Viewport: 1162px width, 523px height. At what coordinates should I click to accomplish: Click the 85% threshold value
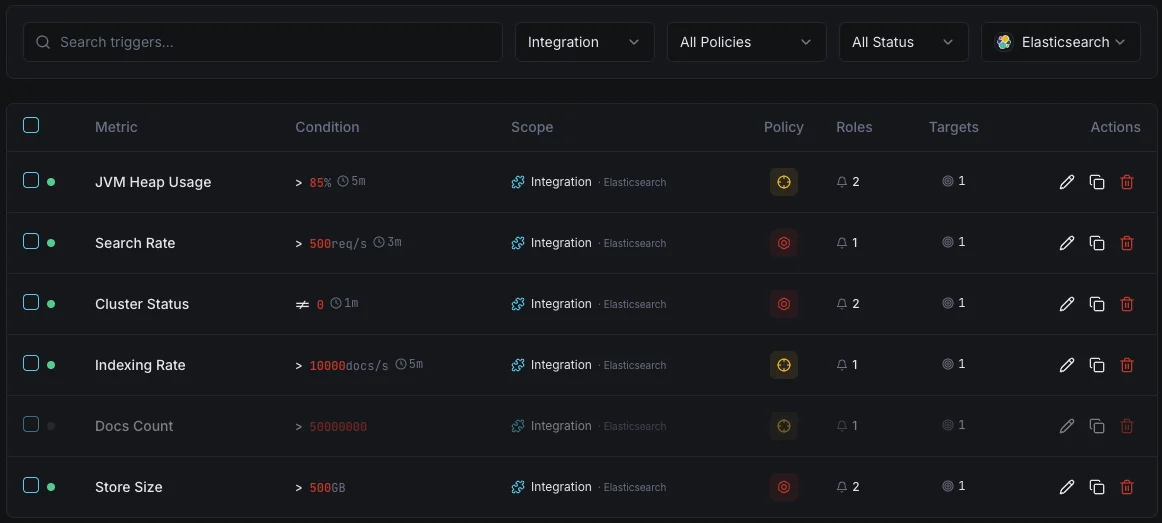(320, 183)
